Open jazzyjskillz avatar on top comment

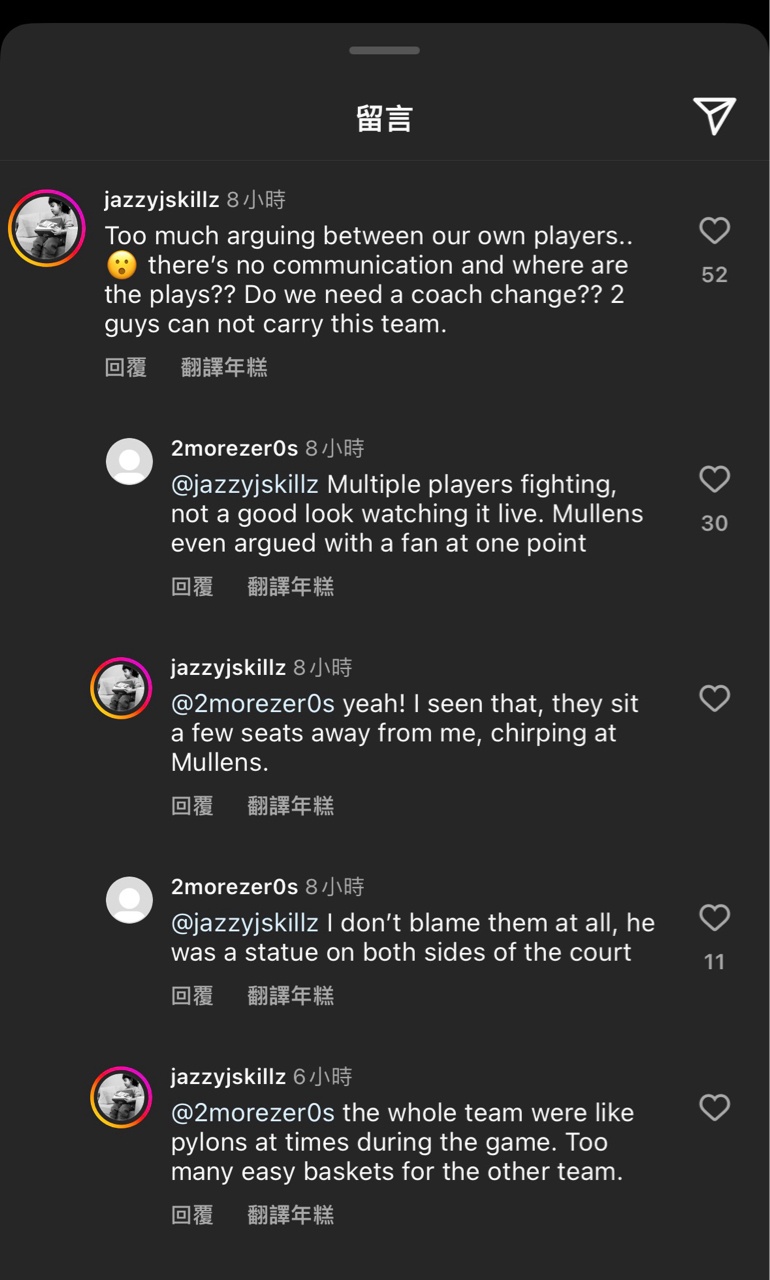pos(46,228)
